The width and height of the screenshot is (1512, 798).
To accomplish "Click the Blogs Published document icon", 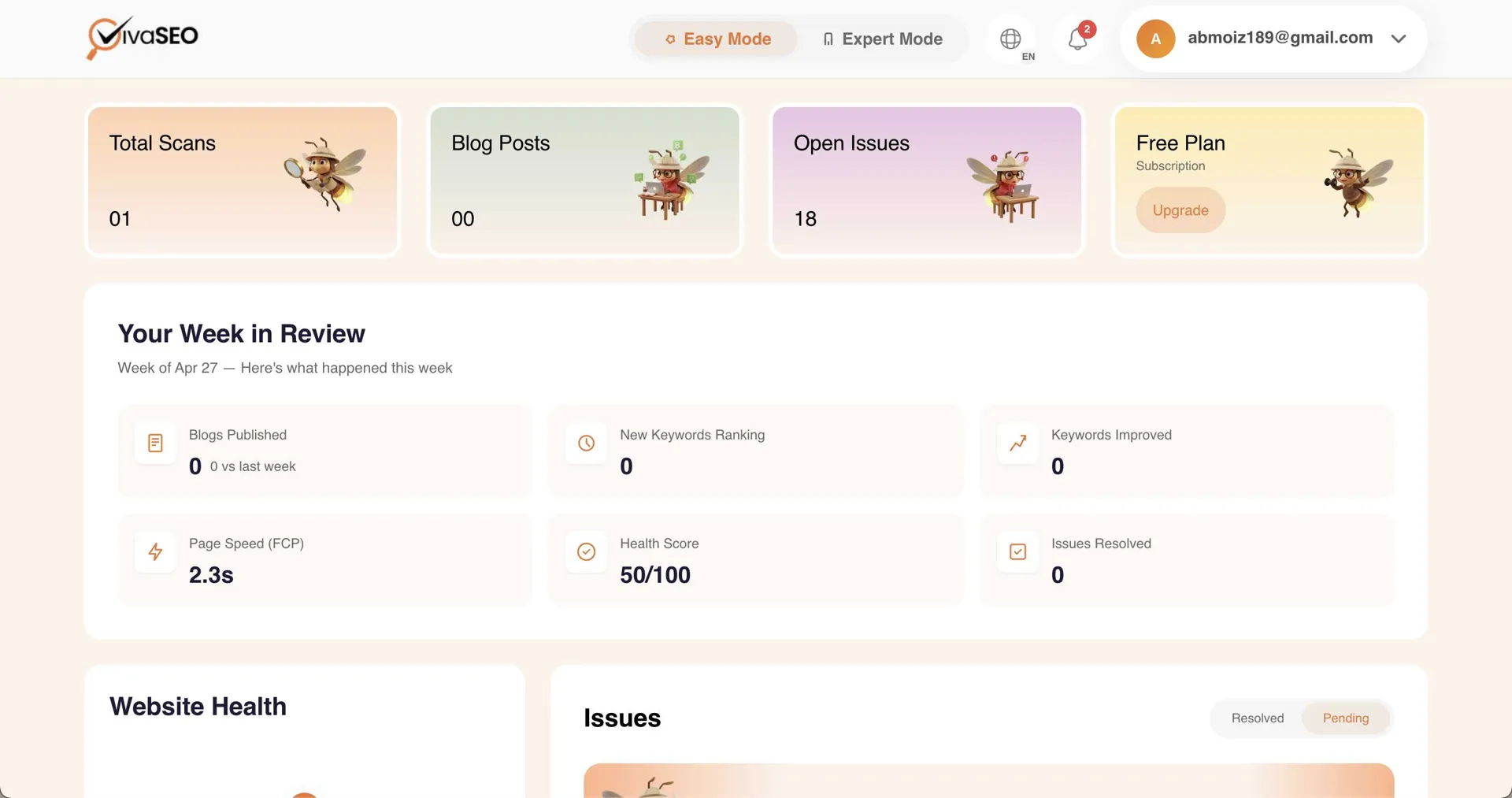I will (155, 444).
